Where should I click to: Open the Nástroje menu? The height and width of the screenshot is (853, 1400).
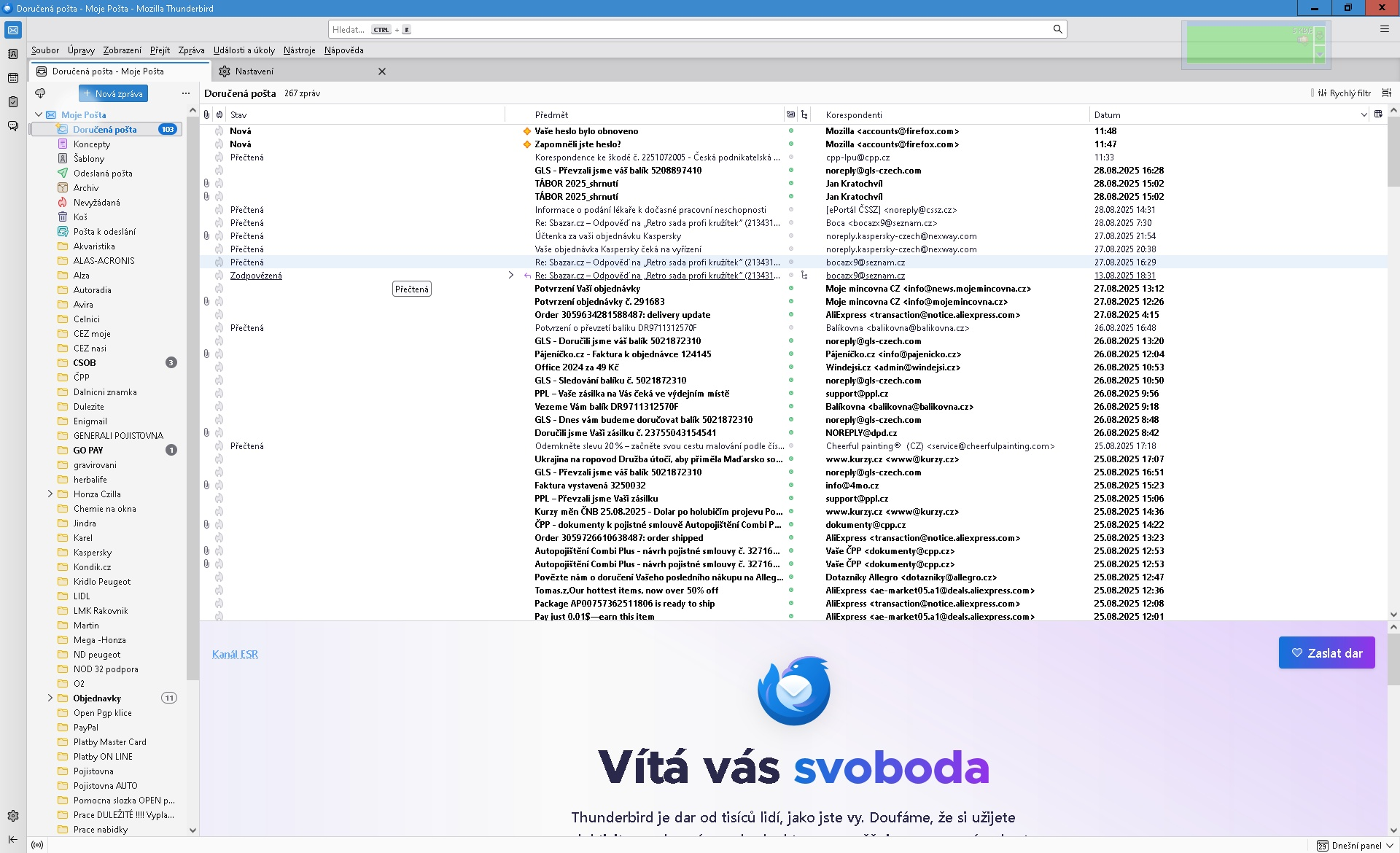(x=299, y=50)
